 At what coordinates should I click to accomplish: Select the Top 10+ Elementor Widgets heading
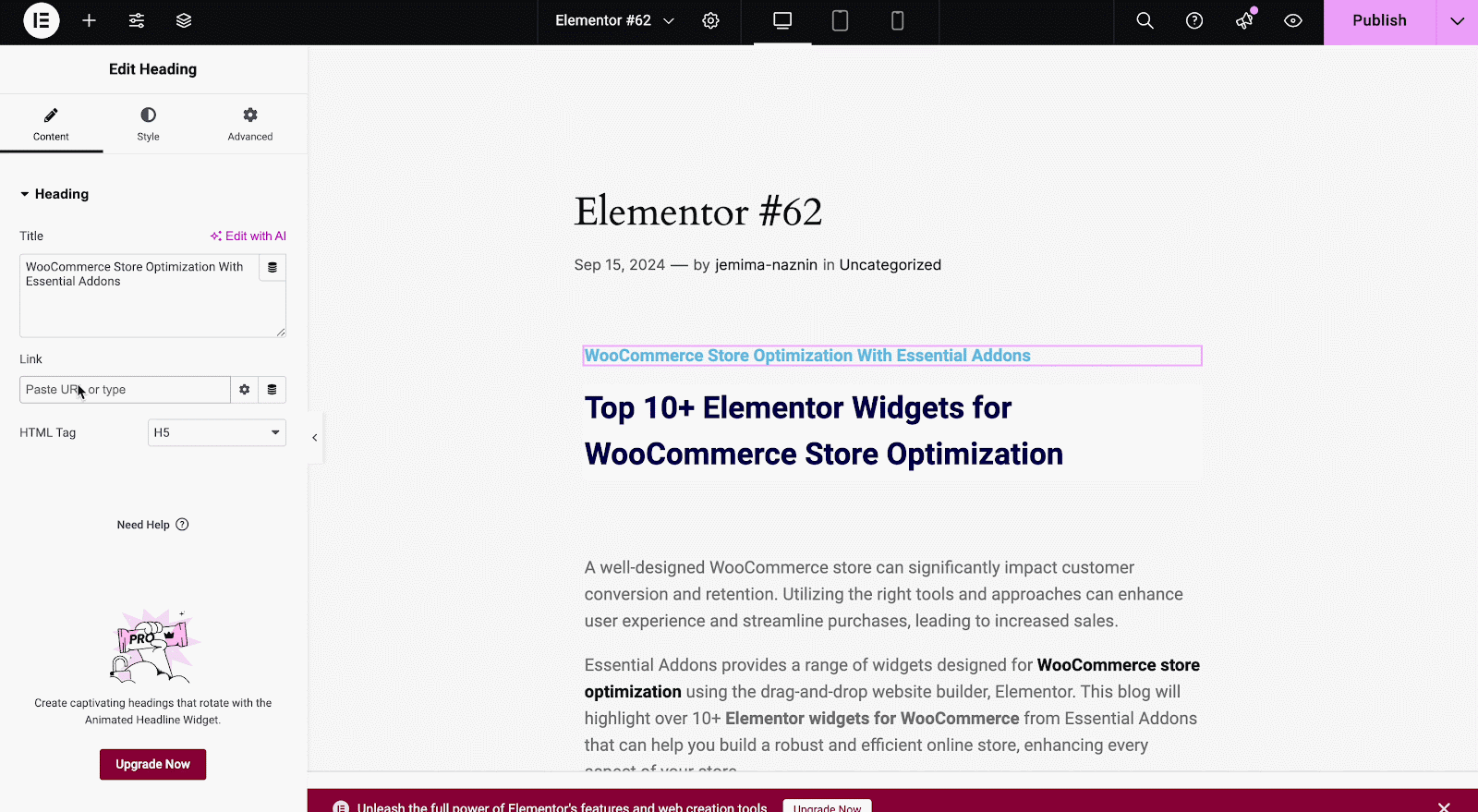824,431
